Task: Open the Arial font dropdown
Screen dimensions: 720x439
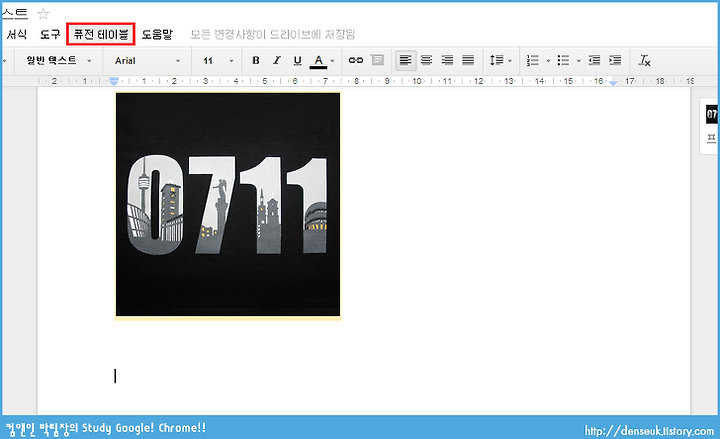Action: (147, 61)
